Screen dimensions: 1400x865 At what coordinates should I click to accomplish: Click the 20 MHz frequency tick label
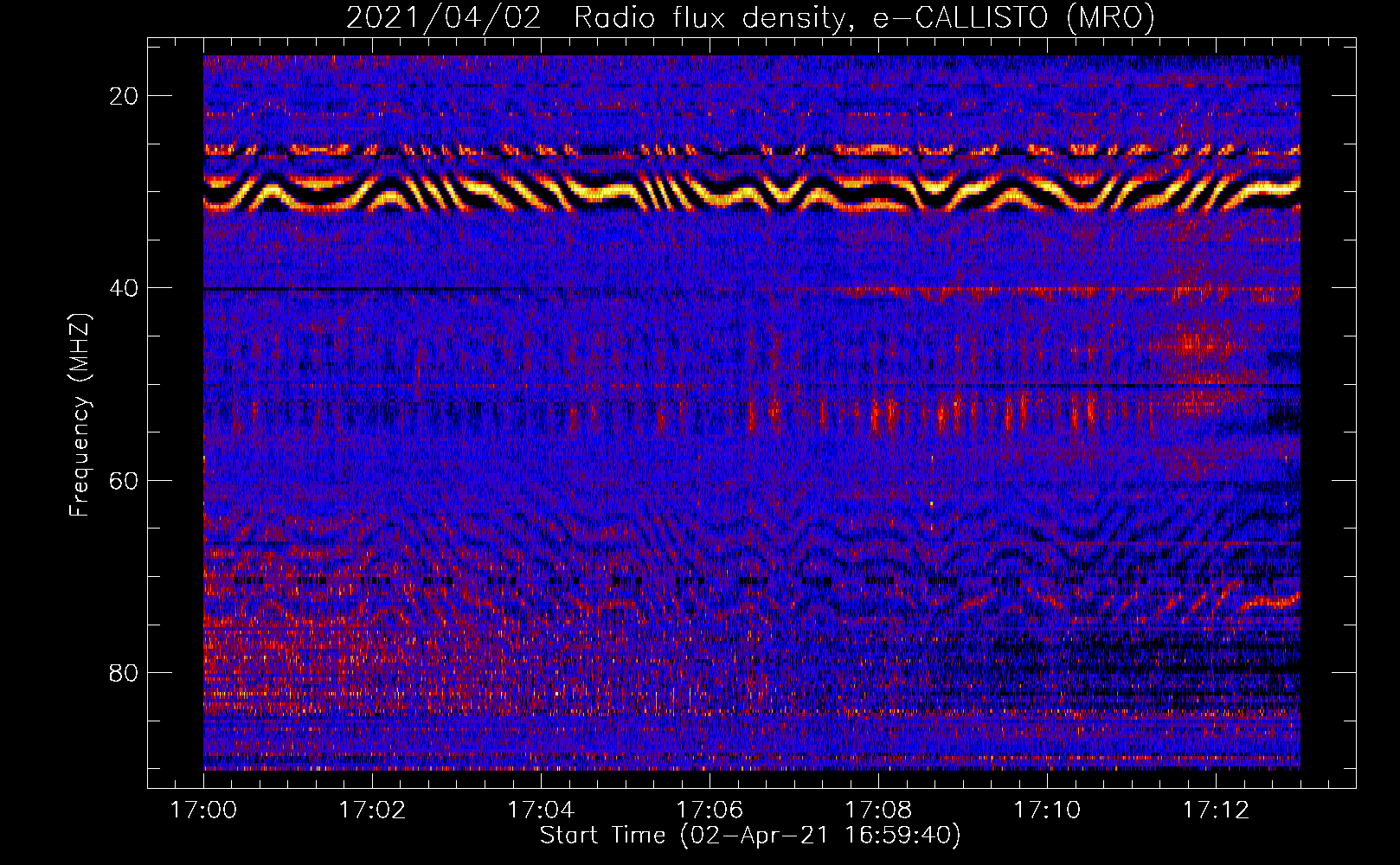point(125,96)
